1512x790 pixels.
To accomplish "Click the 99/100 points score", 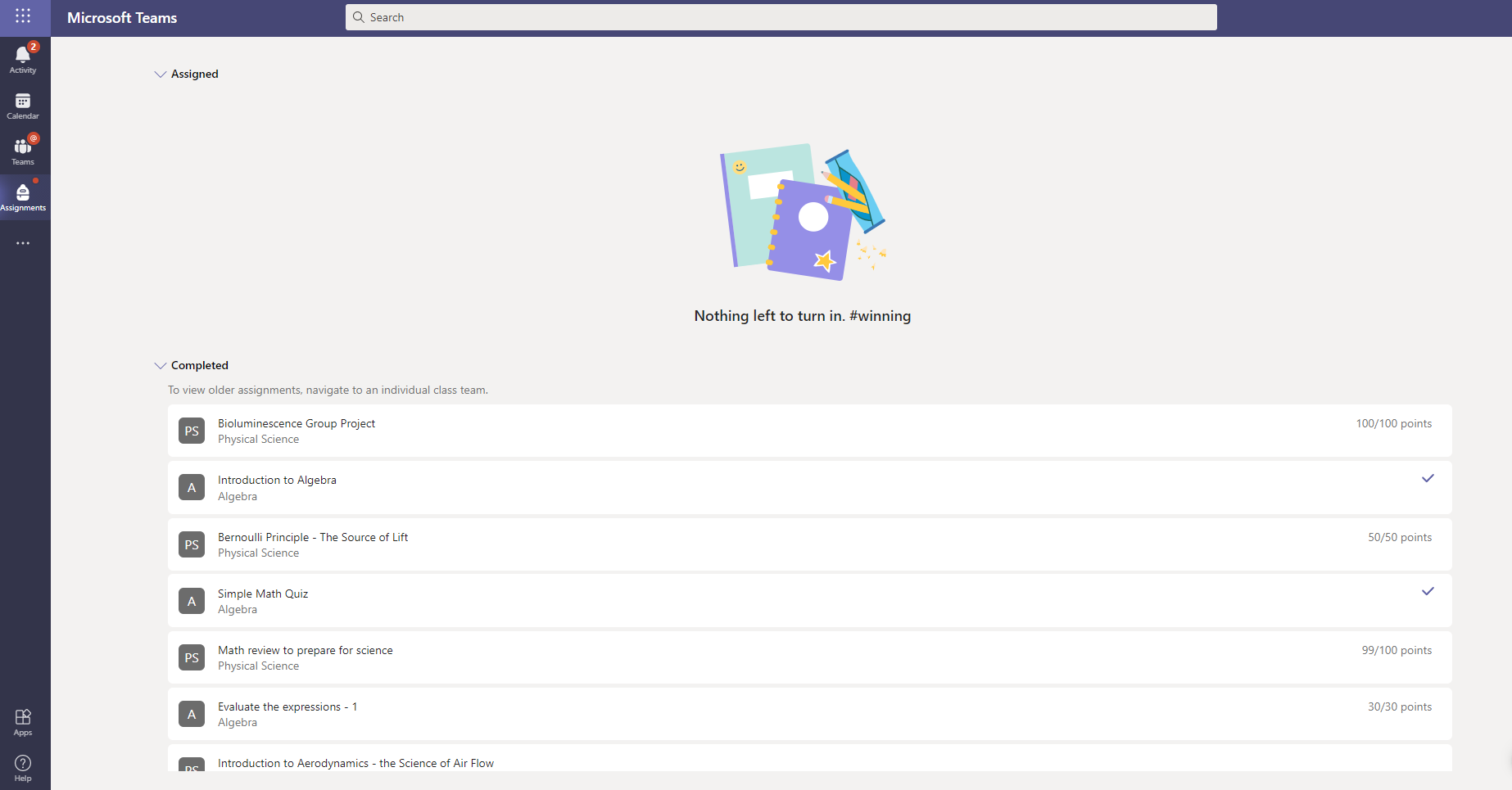I will point(1397,650).
